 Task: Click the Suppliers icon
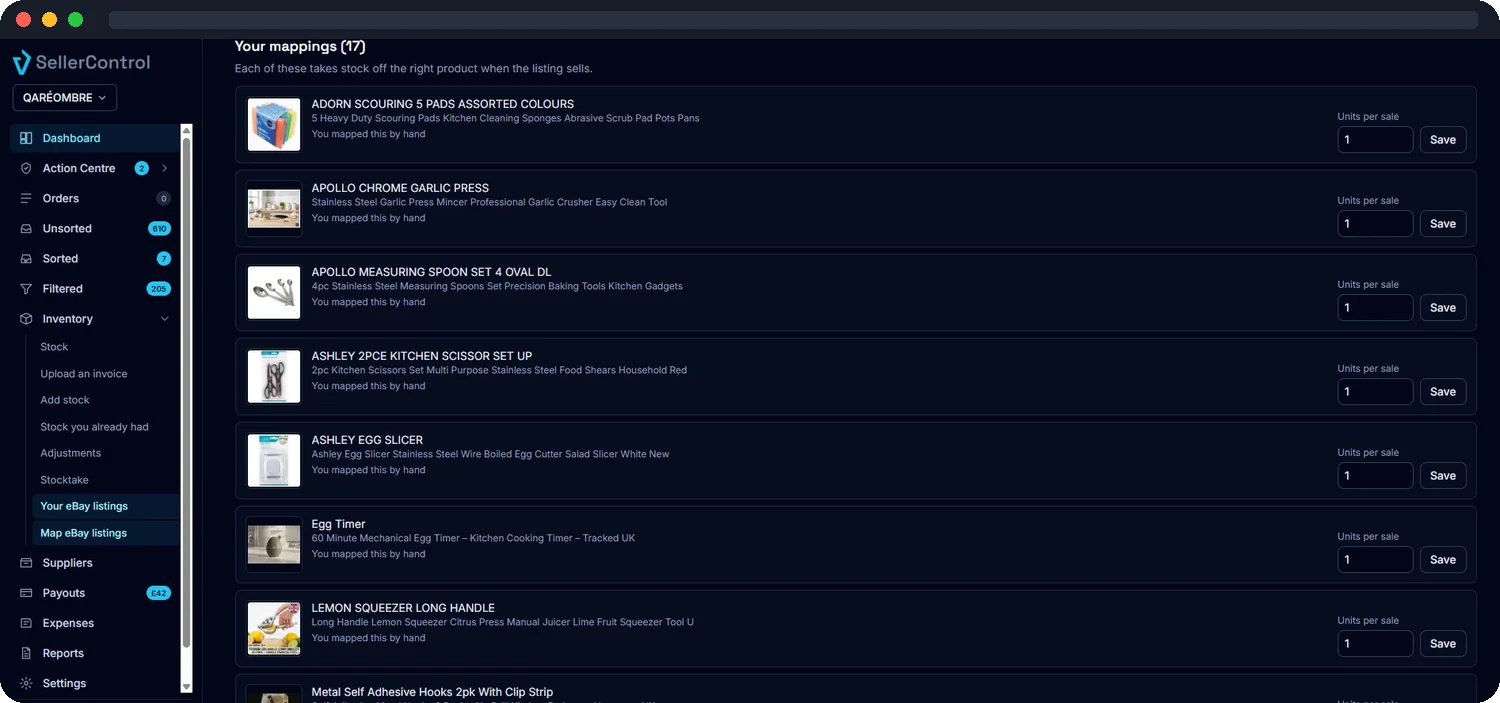coord(26,563)
